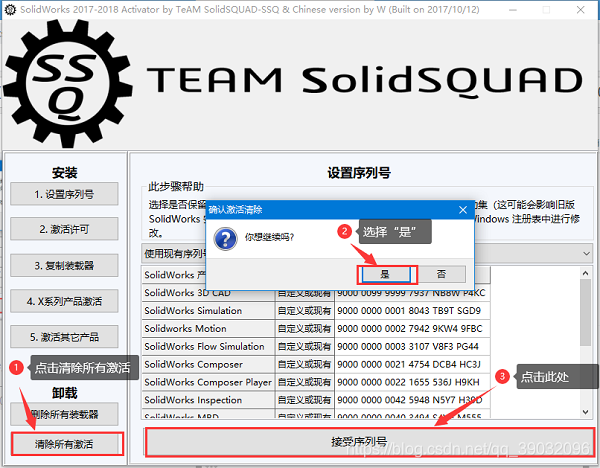This screenshot has width=600, height=468.
Task: Expand the 使用现有序列号 dropdown
Action: 587,253
